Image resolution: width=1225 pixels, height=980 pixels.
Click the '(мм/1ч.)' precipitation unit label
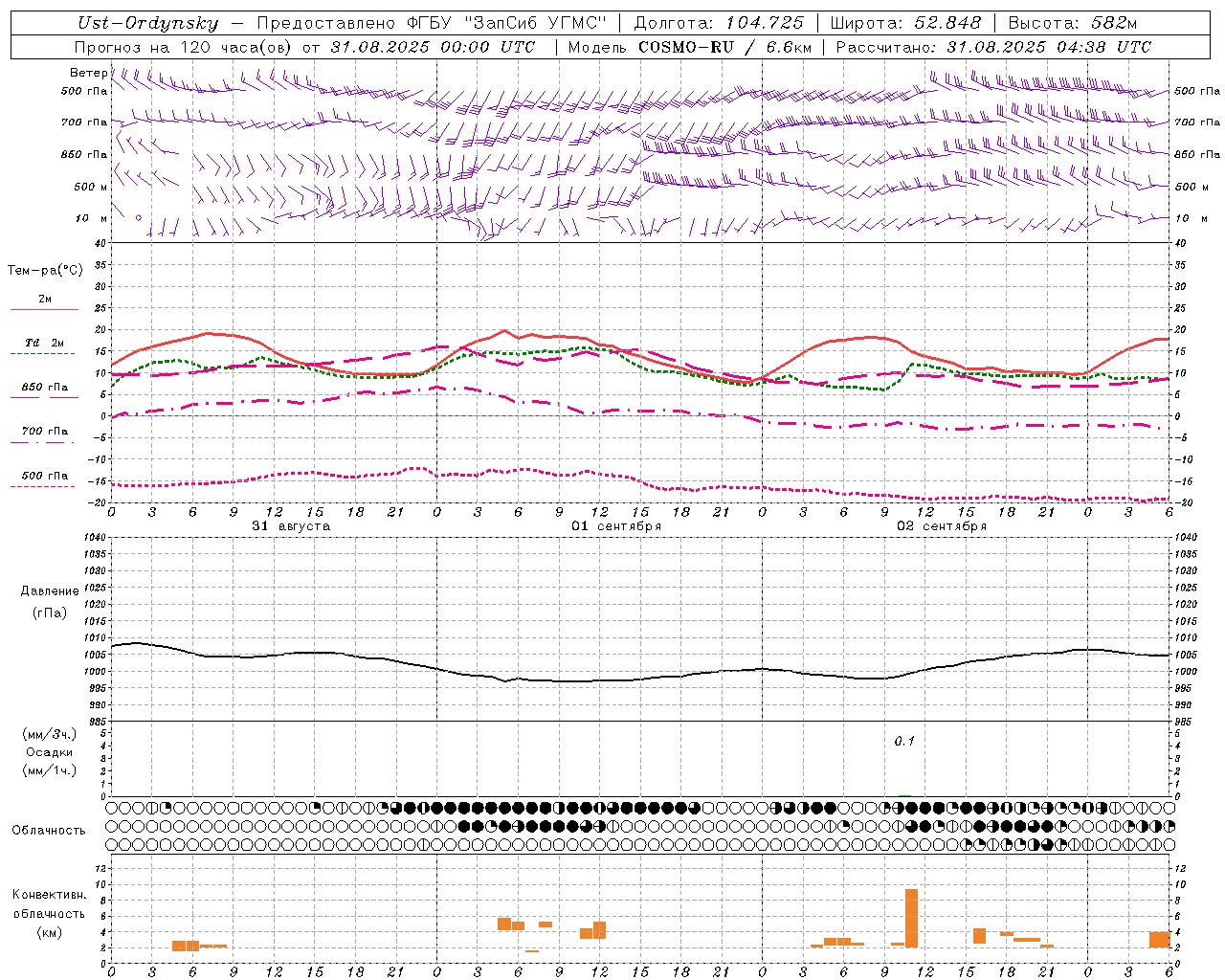pos(50,770)
